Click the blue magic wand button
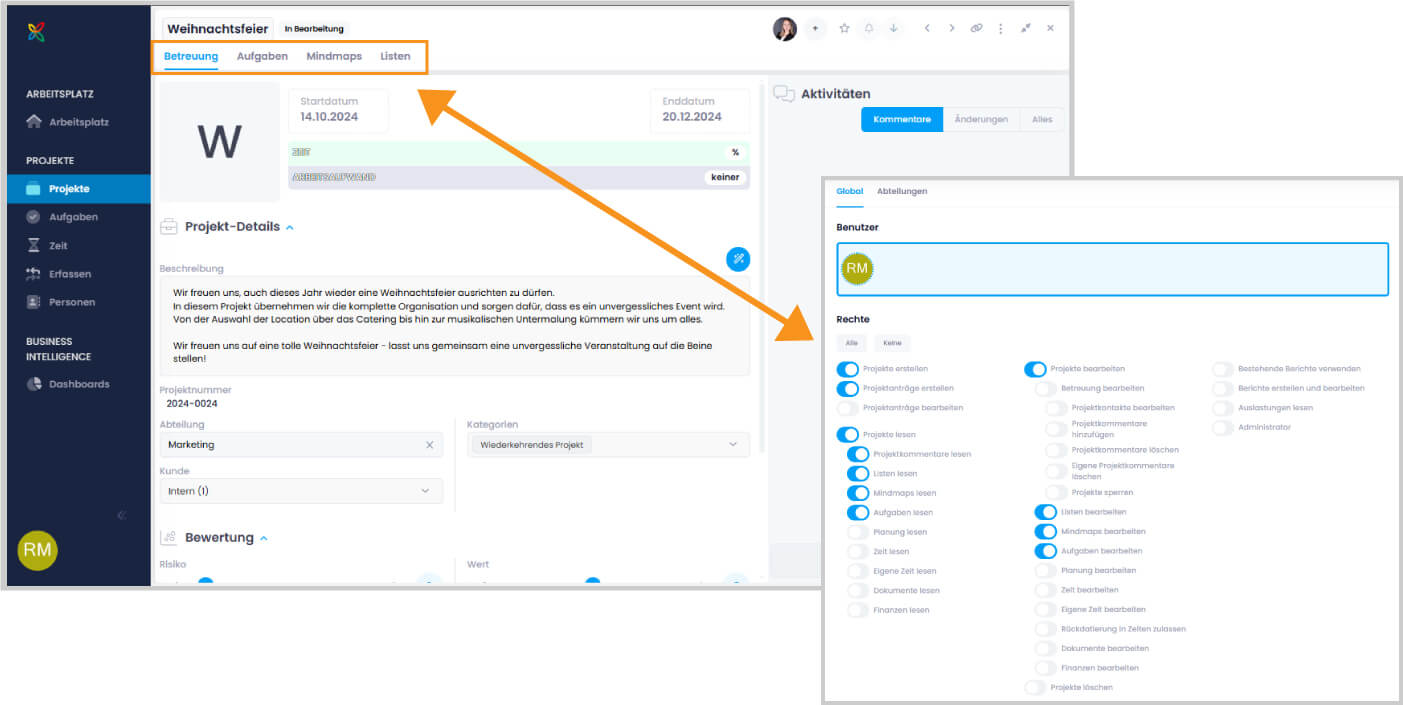The image size is (1403, 705). click(738, 259)
